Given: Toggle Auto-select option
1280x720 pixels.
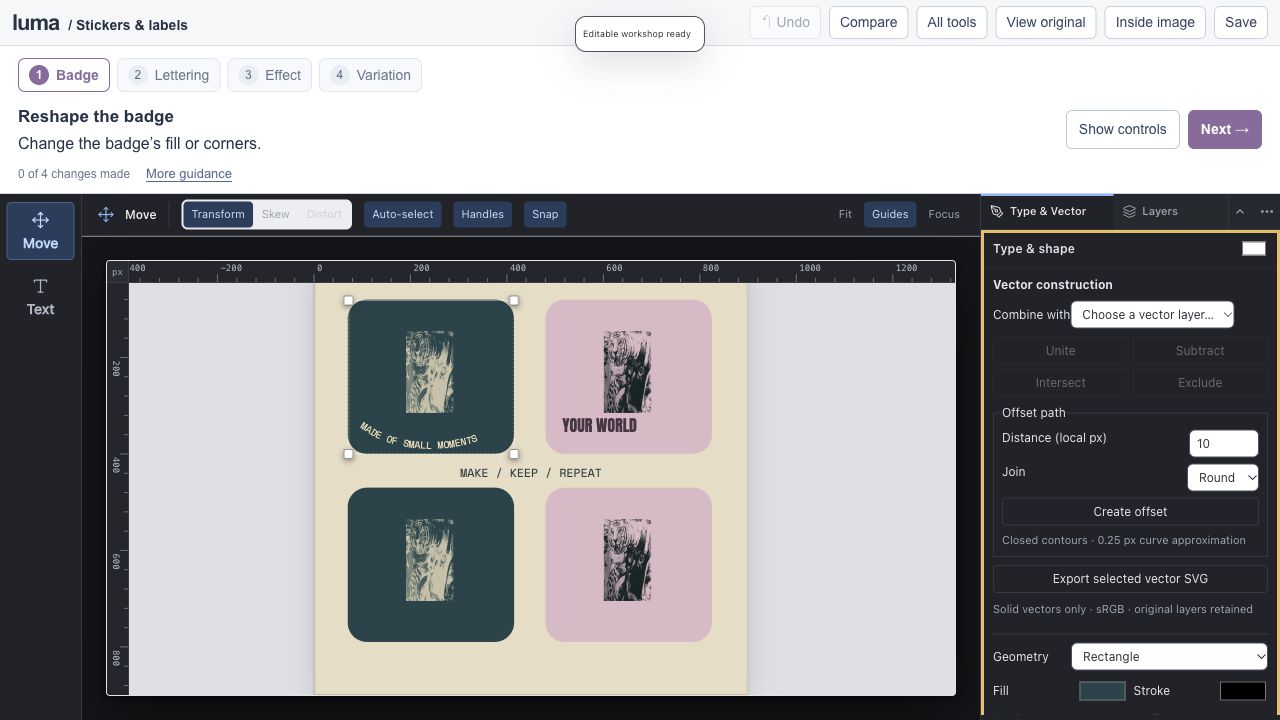Looking at the screenshot, I should click(x=403, y=214).
